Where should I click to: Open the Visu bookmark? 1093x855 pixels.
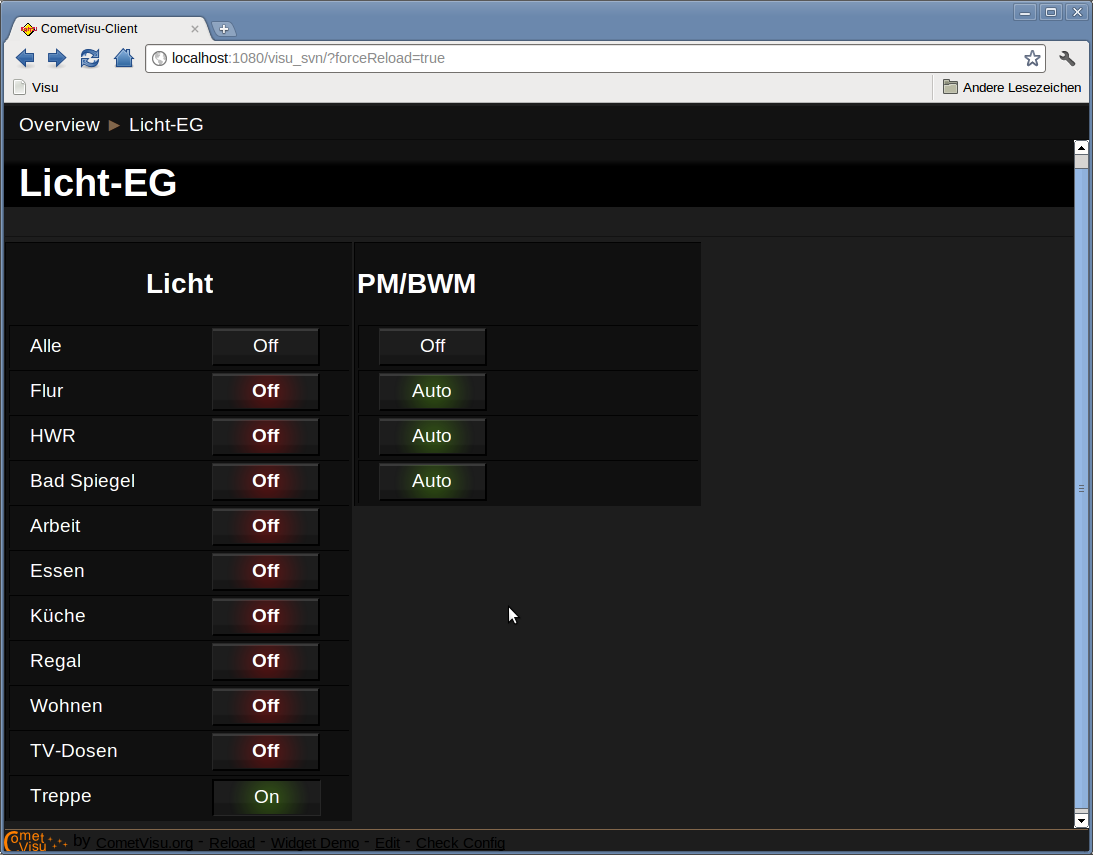coord(36,88)
